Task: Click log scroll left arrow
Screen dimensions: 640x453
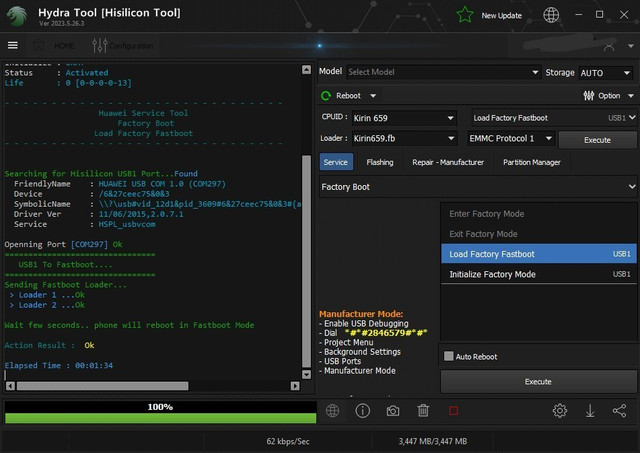Action: tap(10, 386)
